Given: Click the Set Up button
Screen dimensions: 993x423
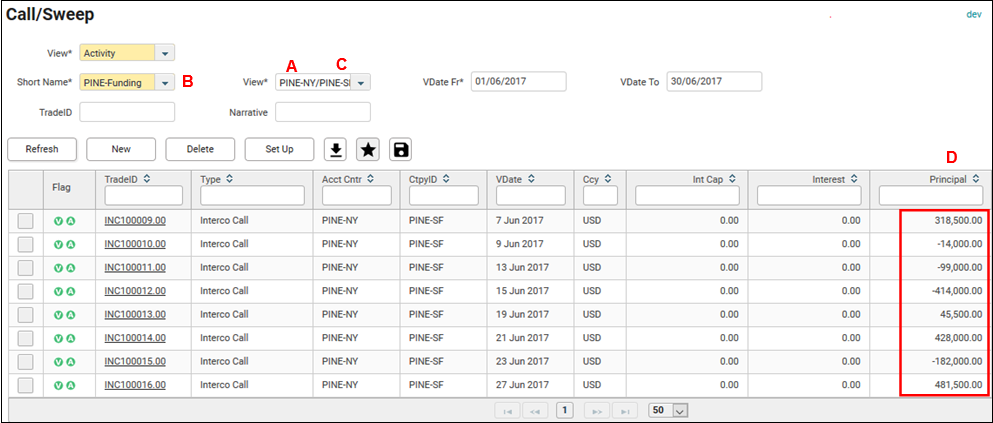Looking at the screenshot, I should (x=279, y=149).
